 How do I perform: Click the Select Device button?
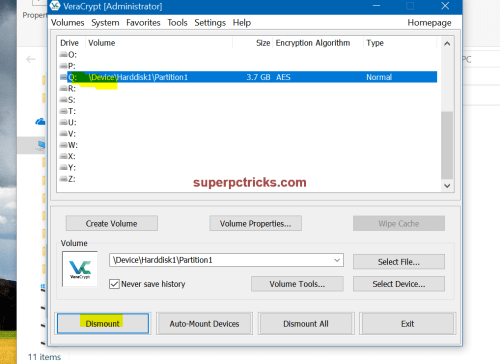pyautogui.click(x=399, y=284)
